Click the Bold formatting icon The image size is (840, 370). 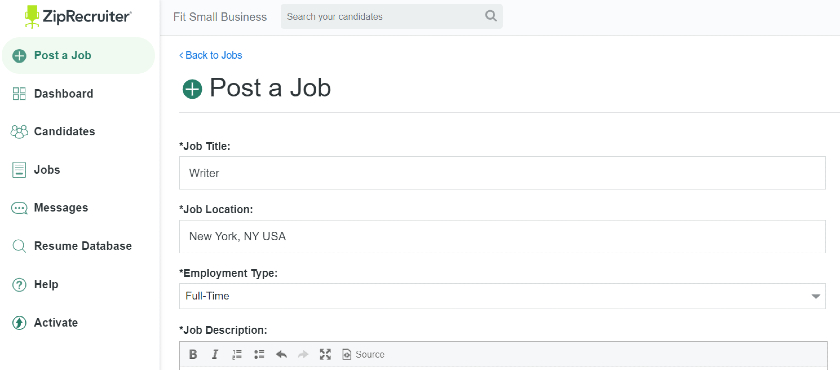(193, 354)
